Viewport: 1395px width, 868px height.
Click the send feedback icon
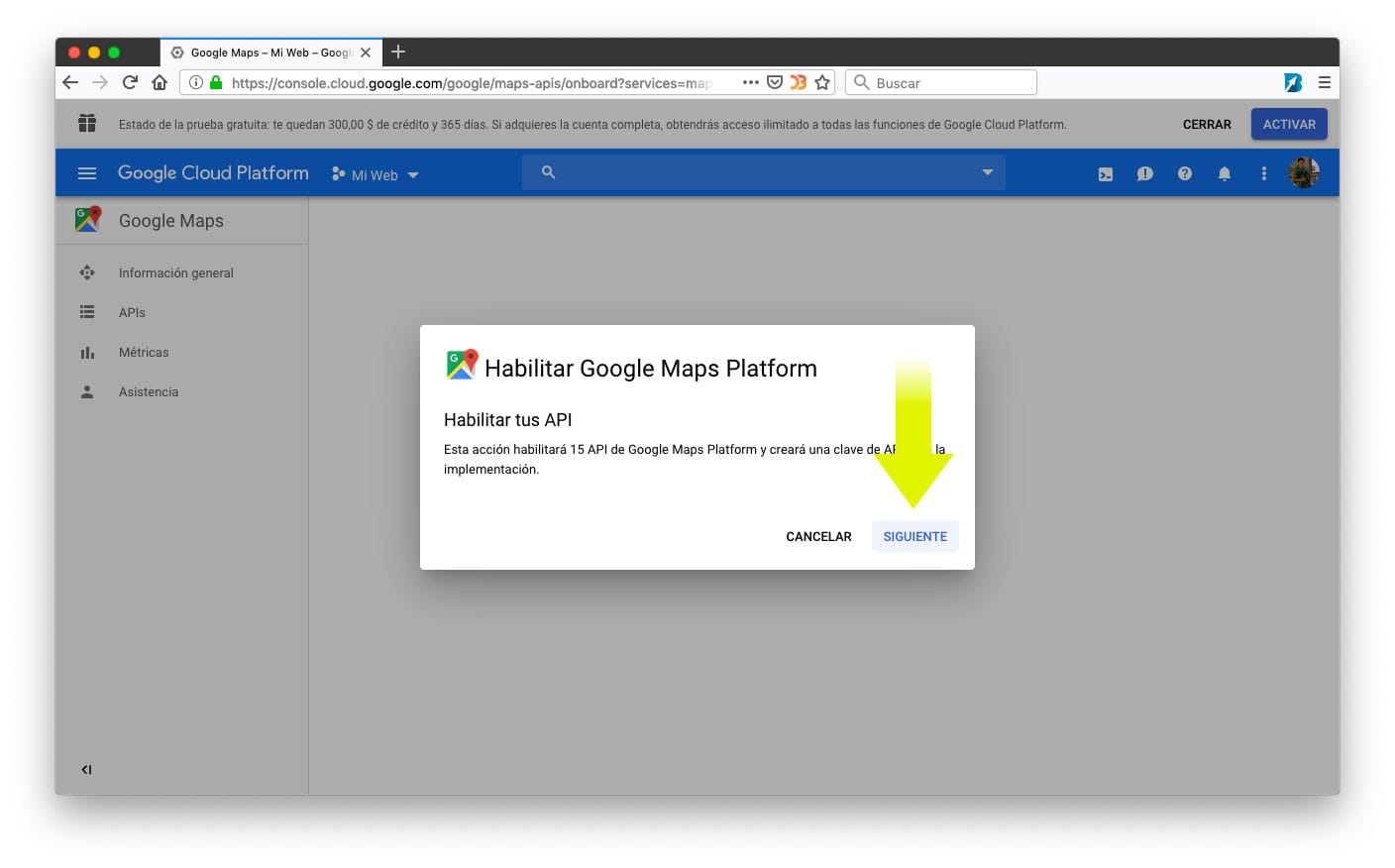click(x=1145, y=173)
